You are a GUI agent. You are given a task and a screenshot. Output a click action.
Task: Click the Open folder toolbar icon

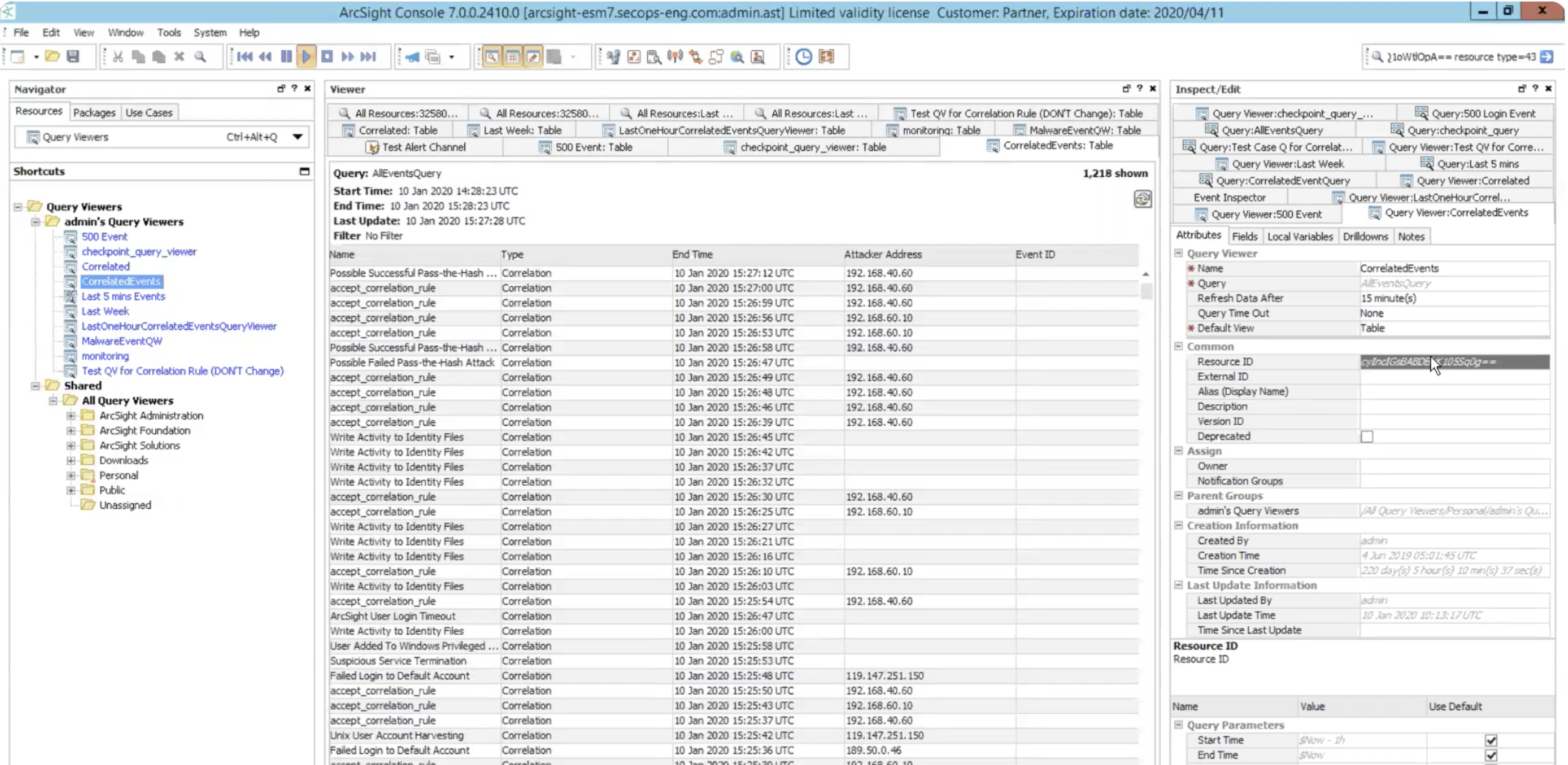(52, 56)
